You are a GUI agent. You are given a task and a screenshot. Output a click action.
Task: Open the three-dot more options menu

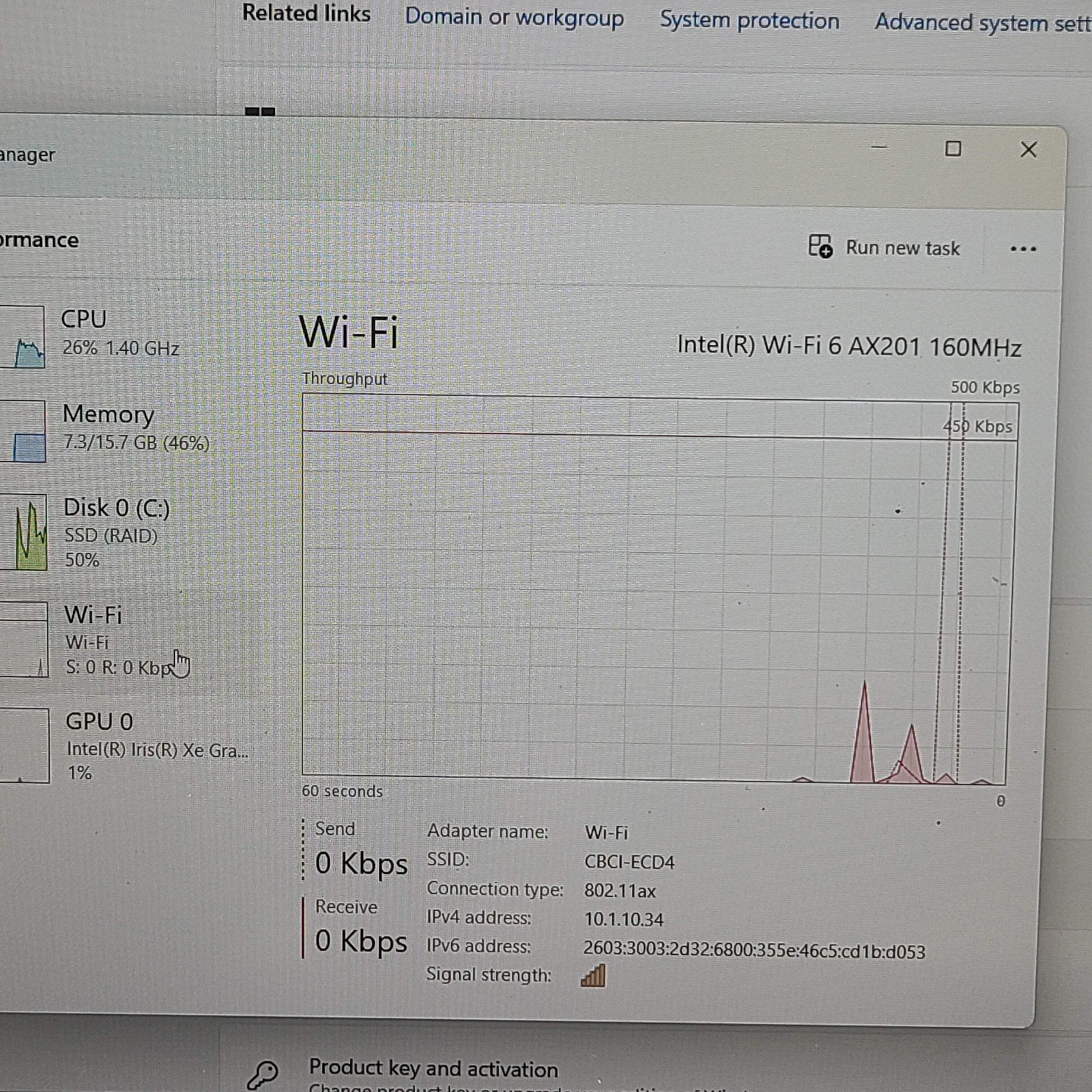click(x=1022, y=249)
